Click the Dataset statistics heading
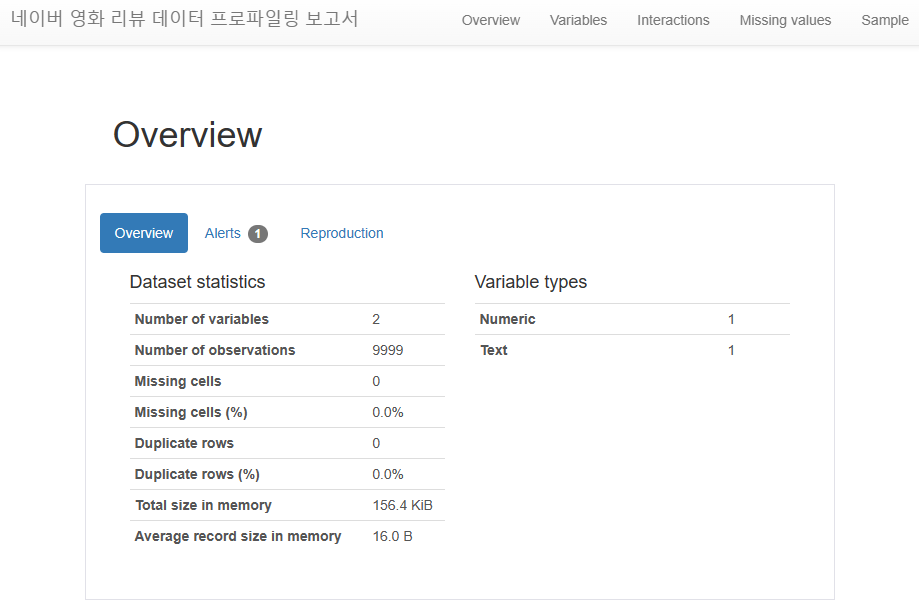This screenshot has width=919, height=609. [x=198, y=282]
